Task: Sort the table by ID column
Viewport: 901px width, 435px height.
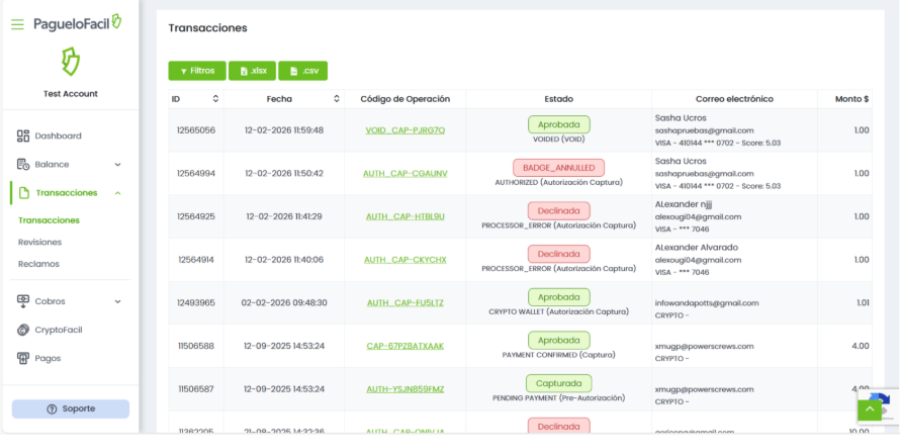Action: tap(216, 99)
